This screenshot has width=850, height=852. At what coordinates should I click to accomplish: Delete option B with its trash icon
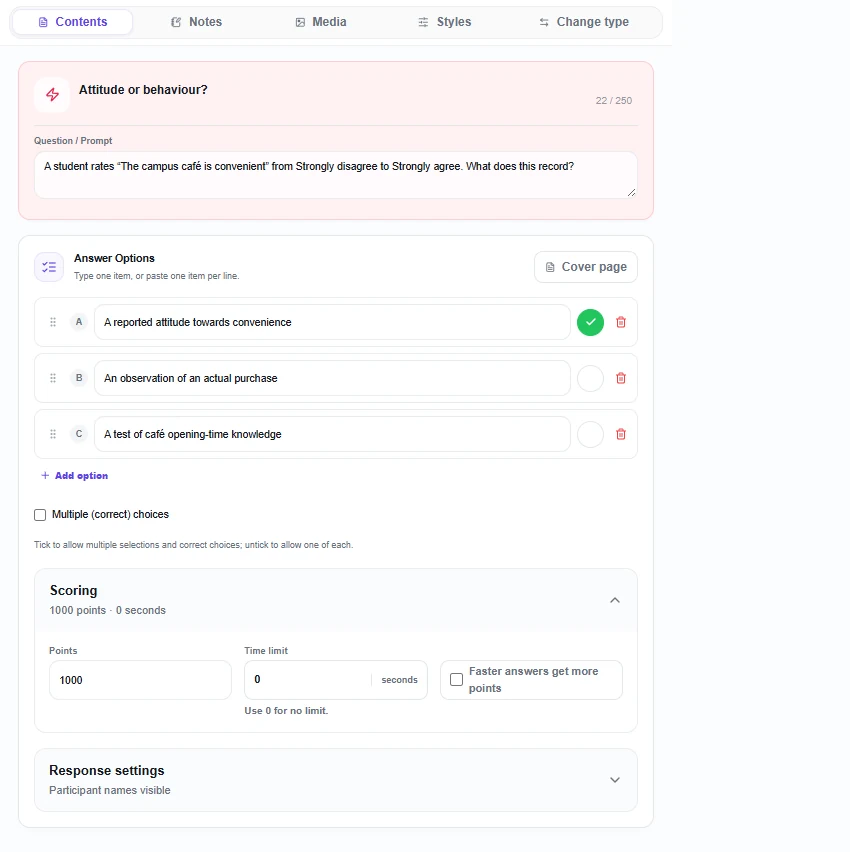pyautogui.click(x=621, y=378)
